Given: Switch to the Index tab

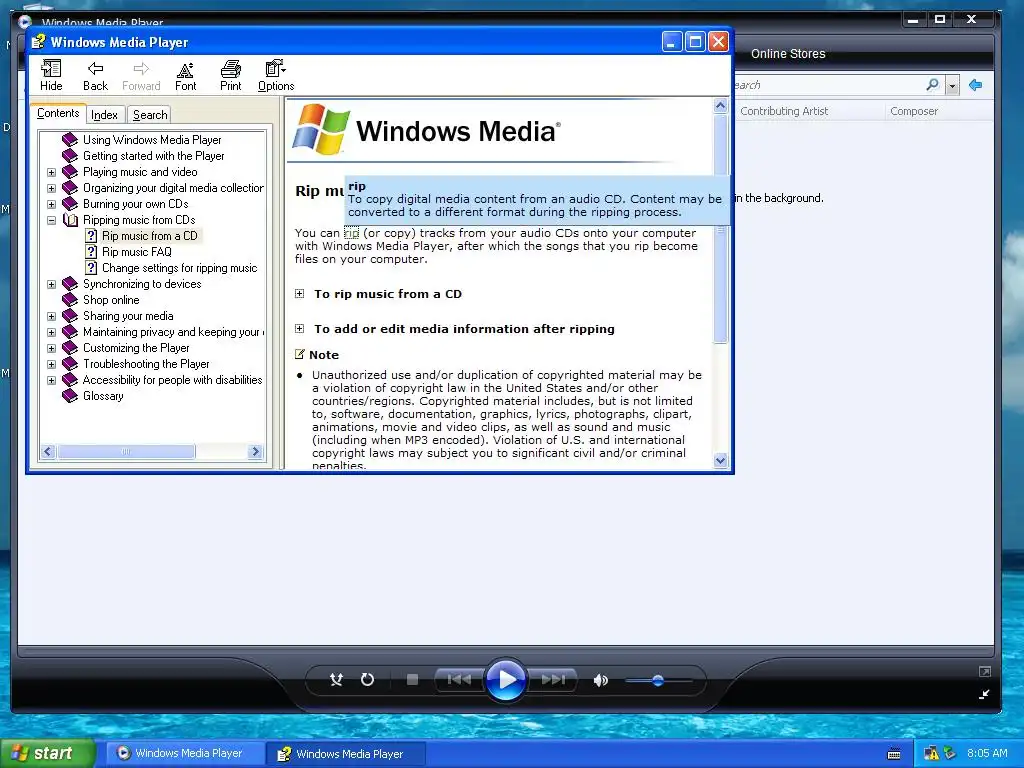Looking at the screenshot, I should 104,115.
